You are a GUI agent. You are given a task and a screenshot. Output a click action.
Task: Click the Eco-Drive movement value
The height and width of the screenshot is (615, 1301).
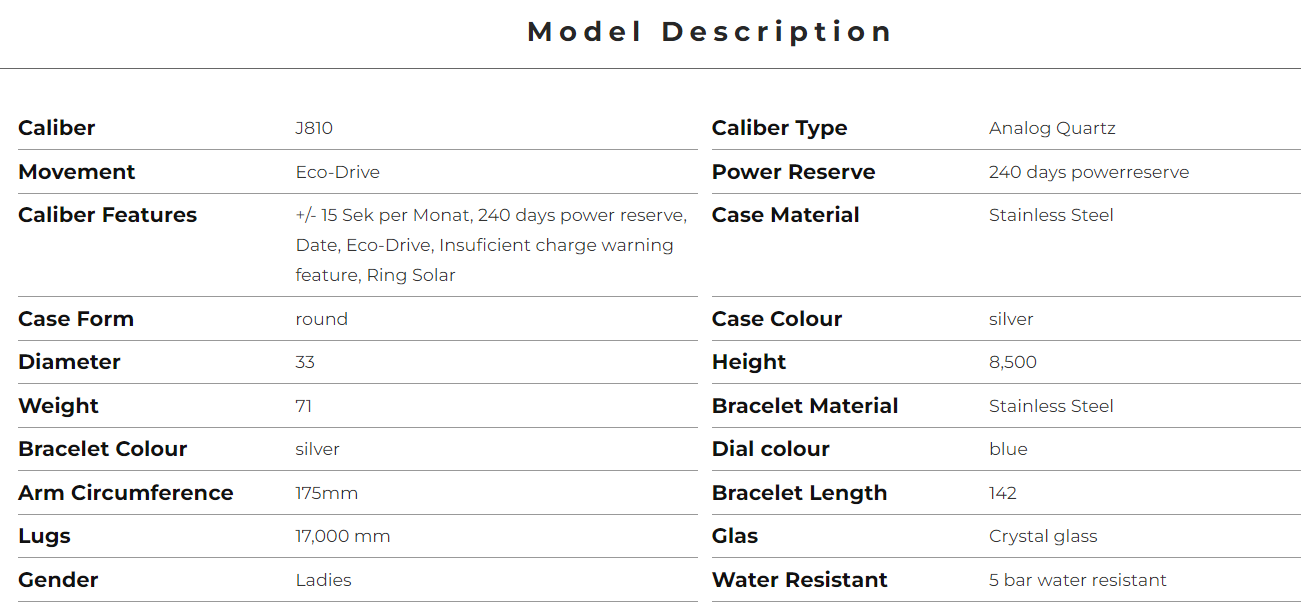(338, 172)
